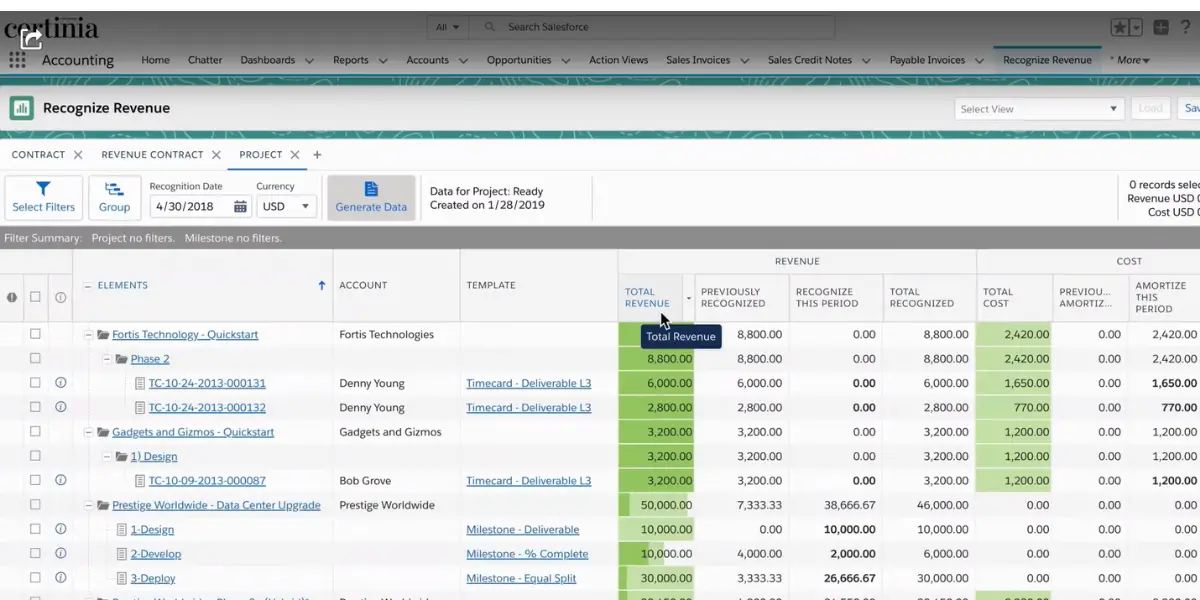This screenshot has width=1200, height=600.
Task: Check the Fortis Technology - Quickstart row checkbox
Action: pyautogui.click(x=37, y=334)
